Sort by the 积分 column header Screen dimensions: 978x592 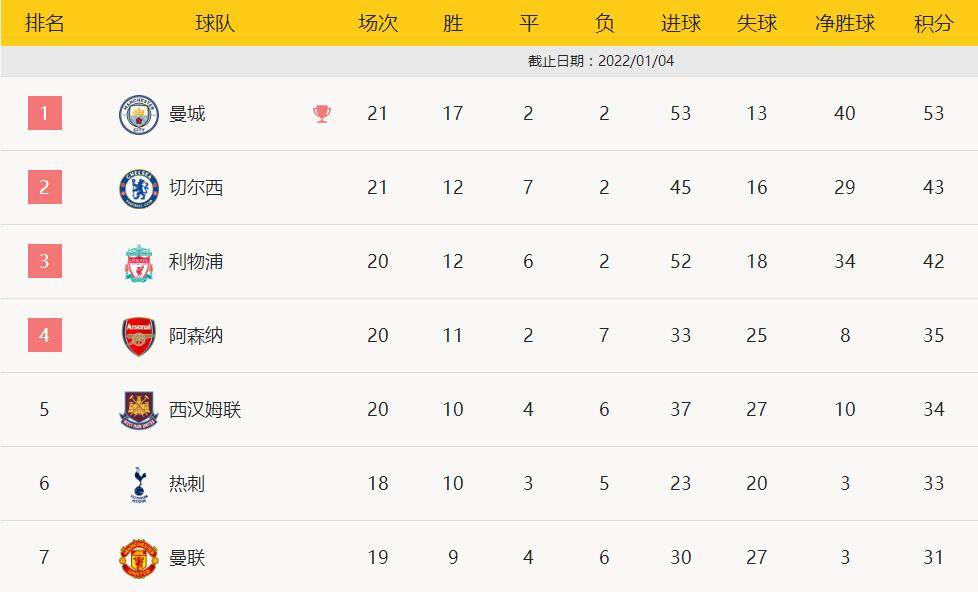tap(933, 23)
